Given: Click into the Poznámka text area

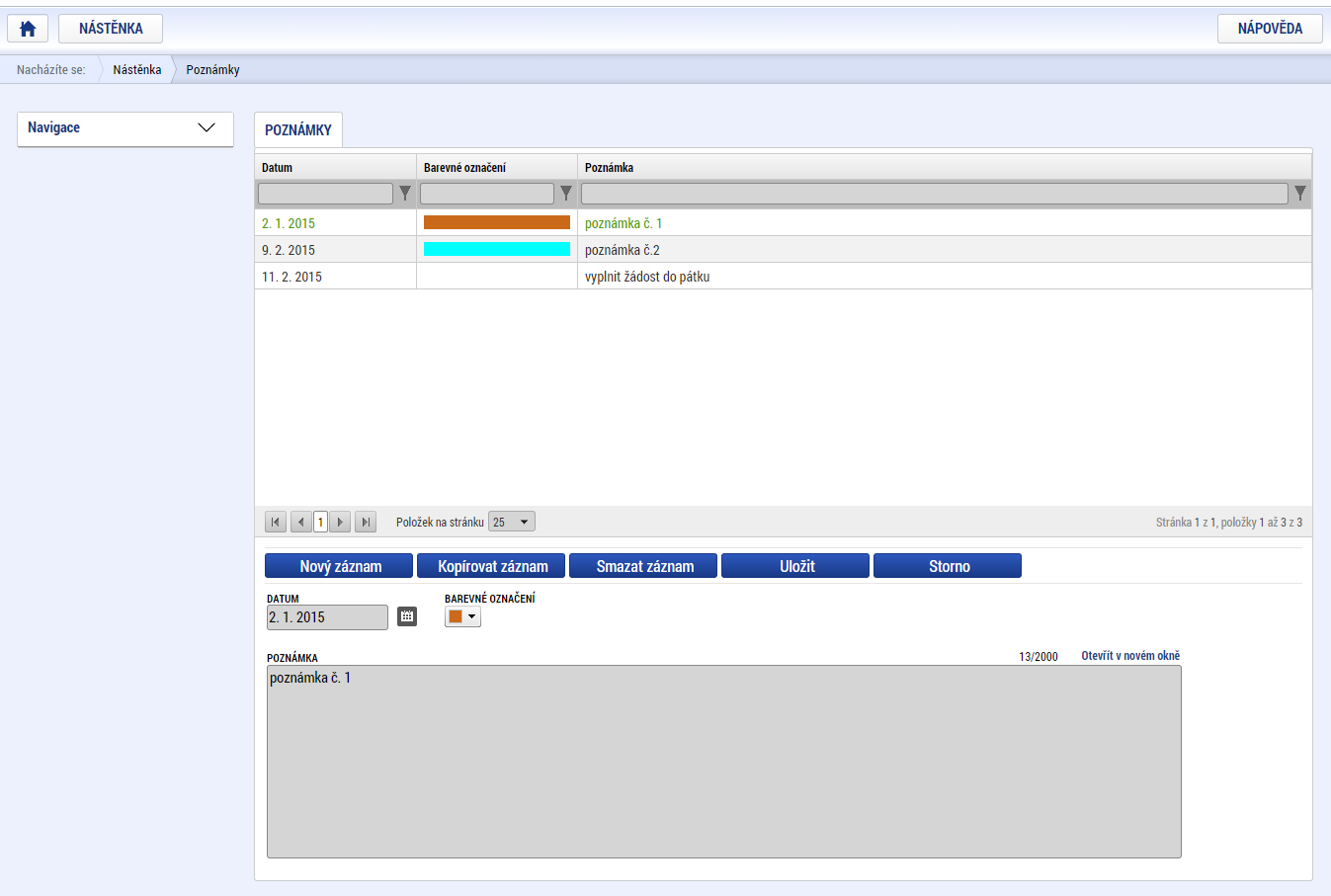Looking at the screenshot, I should [x=724, y=762].
